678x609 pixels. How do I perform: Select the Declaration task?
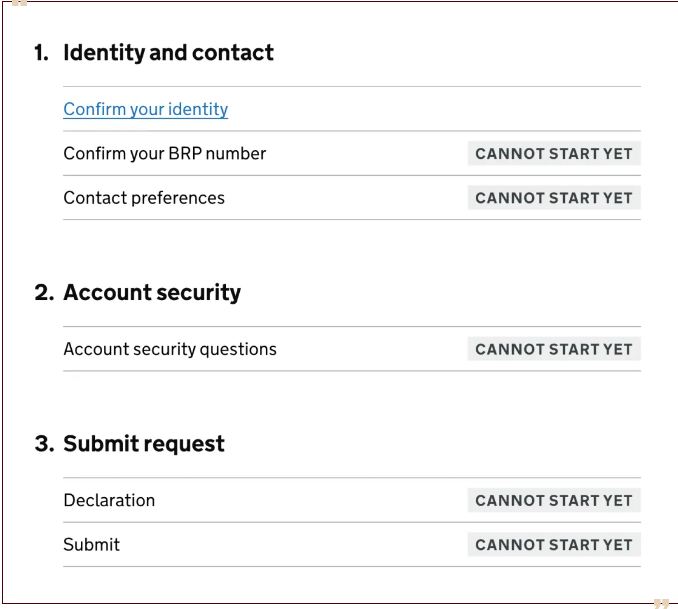coord(109,500)
